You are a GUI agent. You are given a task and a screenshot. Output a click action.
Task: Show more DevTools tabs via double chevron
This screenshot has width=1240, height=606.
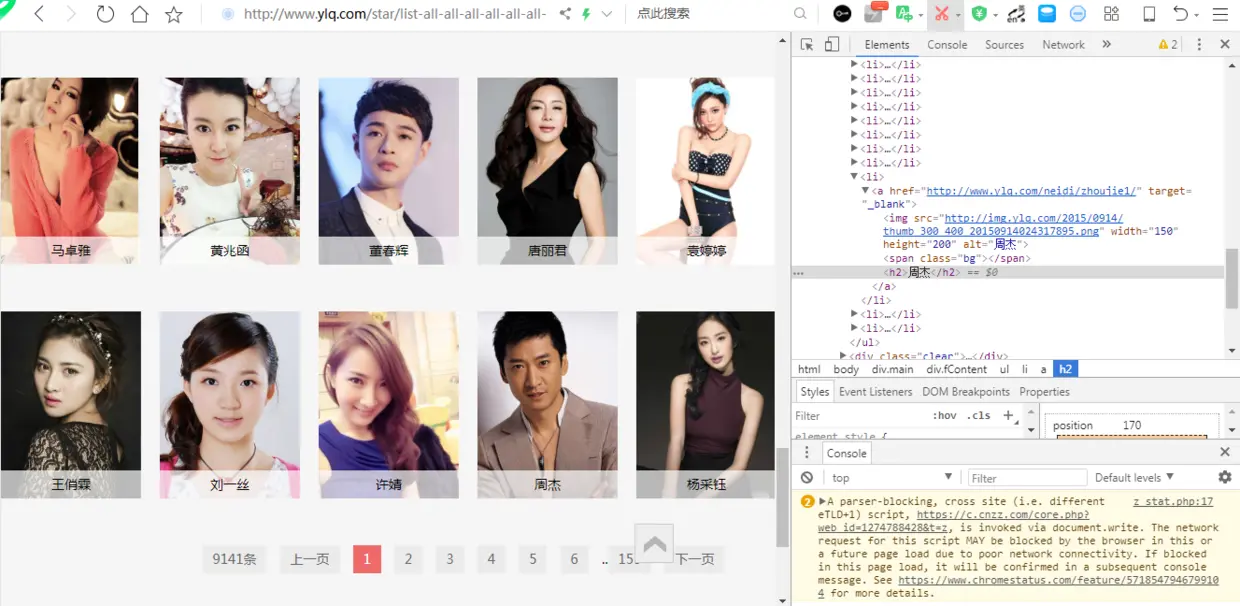tap(1107, 44)
